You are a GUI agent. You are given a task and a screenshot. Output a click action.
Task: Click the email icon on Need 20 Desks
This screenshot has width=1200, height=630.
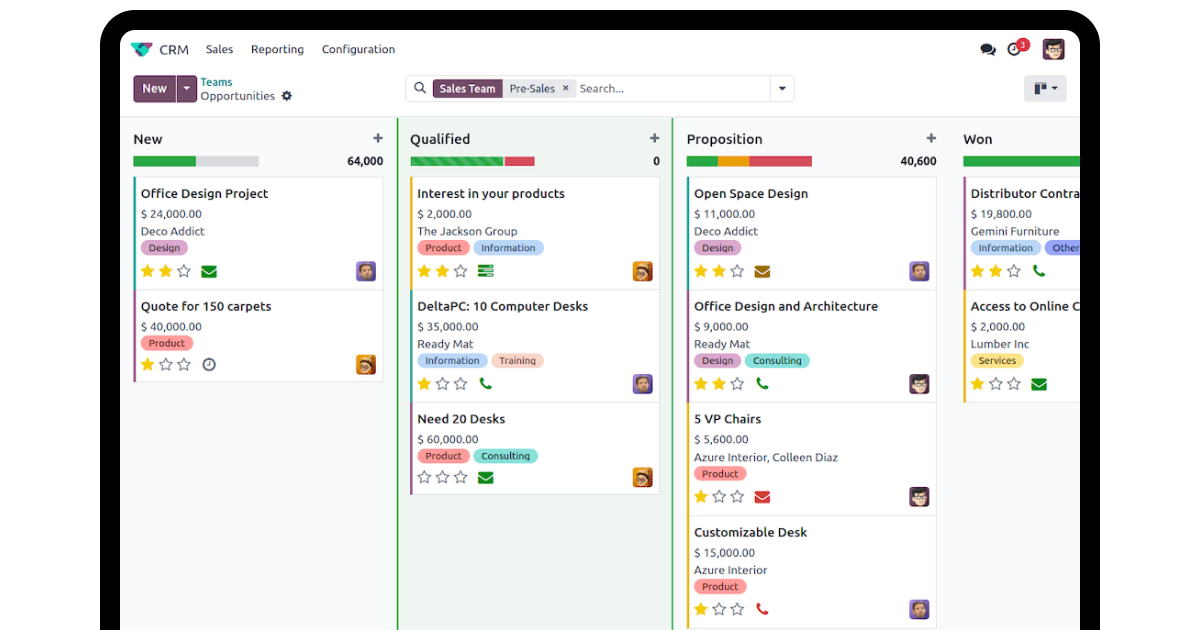[x=486, y=477]
